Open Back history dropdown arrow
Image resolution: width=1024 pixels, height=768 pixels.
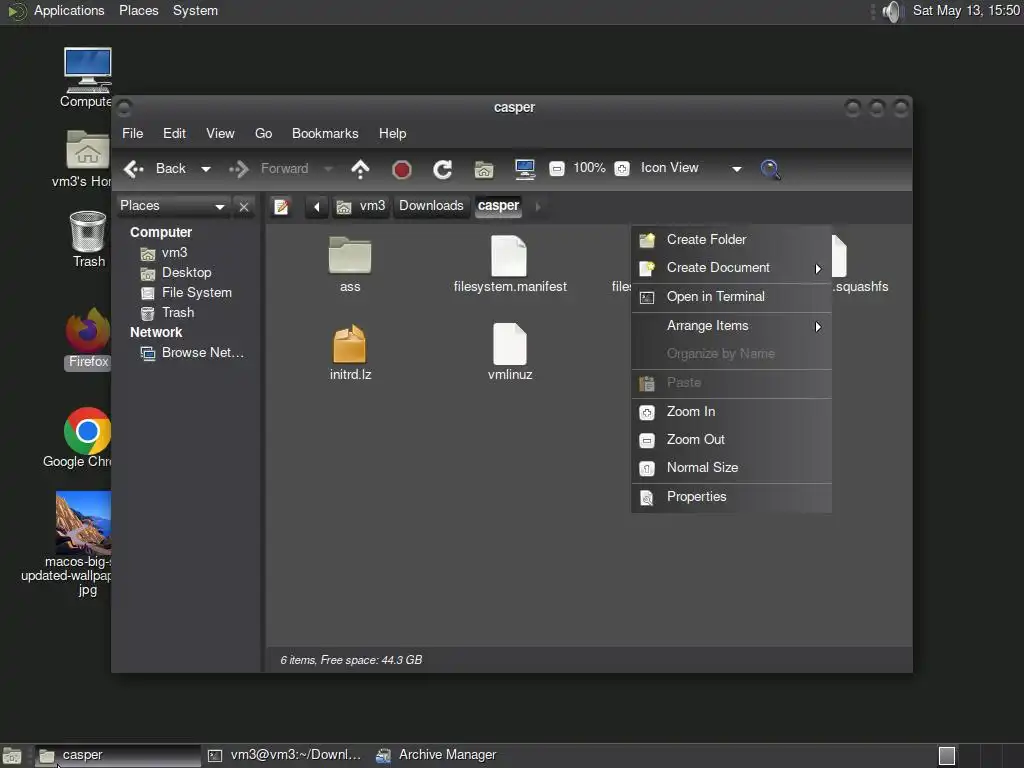pos(206,169)
